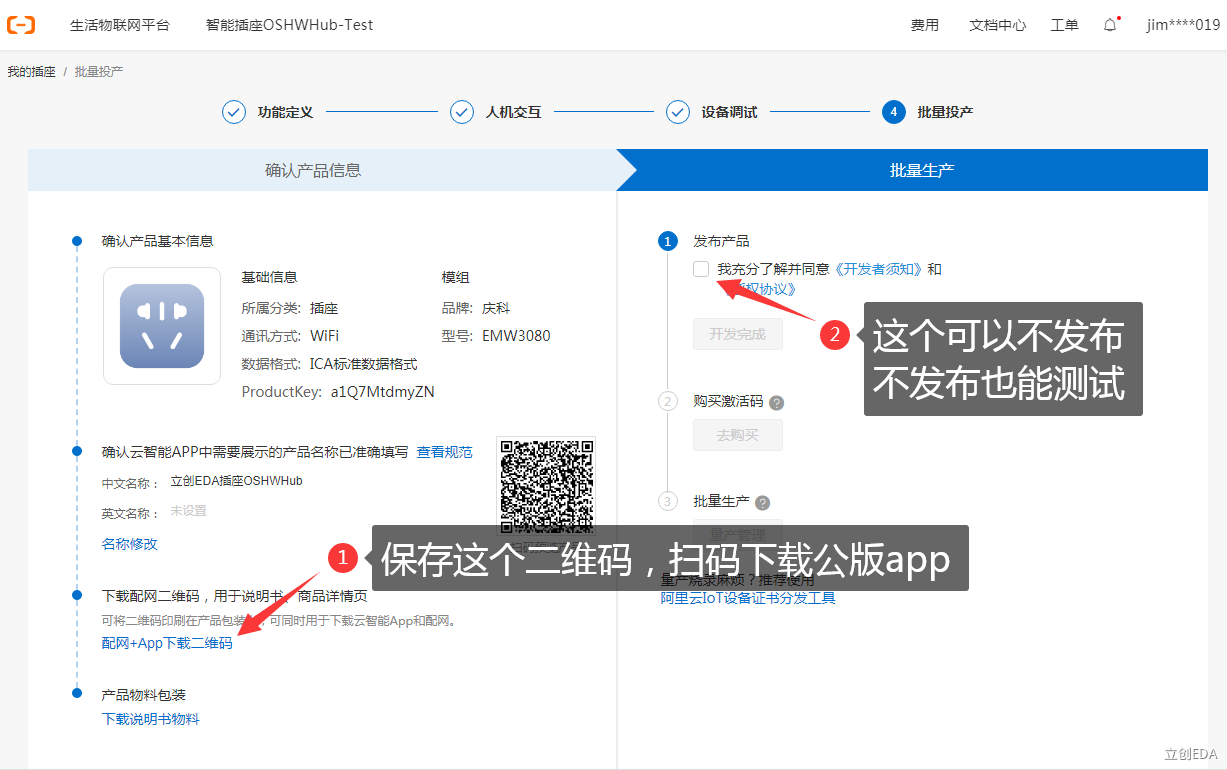The width and height of the screenshot is (1227, 770).
Task: Select category value 插座
Action: pos(324,308)
